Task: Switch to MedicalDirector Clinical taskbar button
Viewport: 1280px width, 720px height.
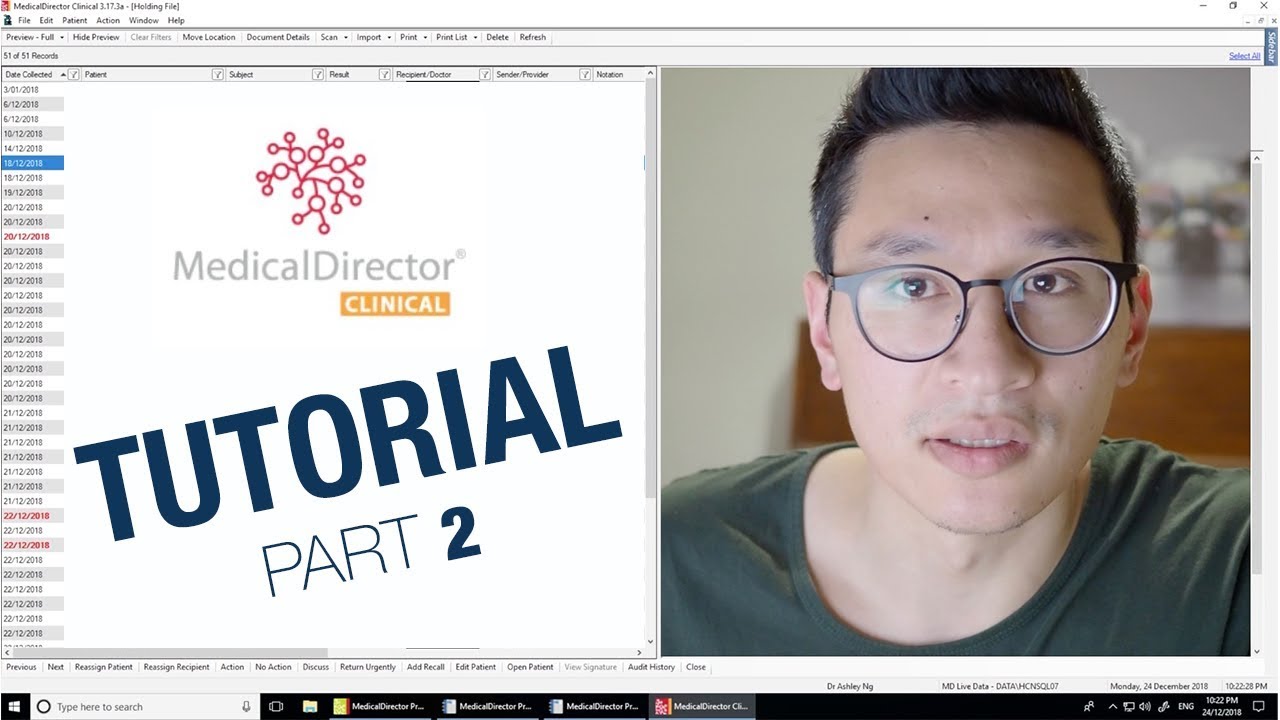Action: 701,706
